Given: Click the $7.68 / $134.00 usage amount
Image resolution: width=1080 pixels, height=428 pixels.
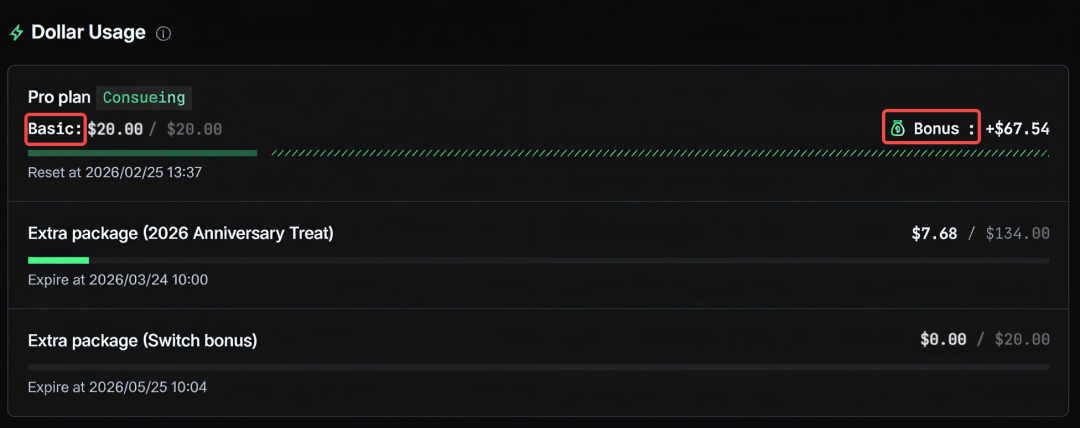Looking at the screenshot, I should [x=980, y=234].
